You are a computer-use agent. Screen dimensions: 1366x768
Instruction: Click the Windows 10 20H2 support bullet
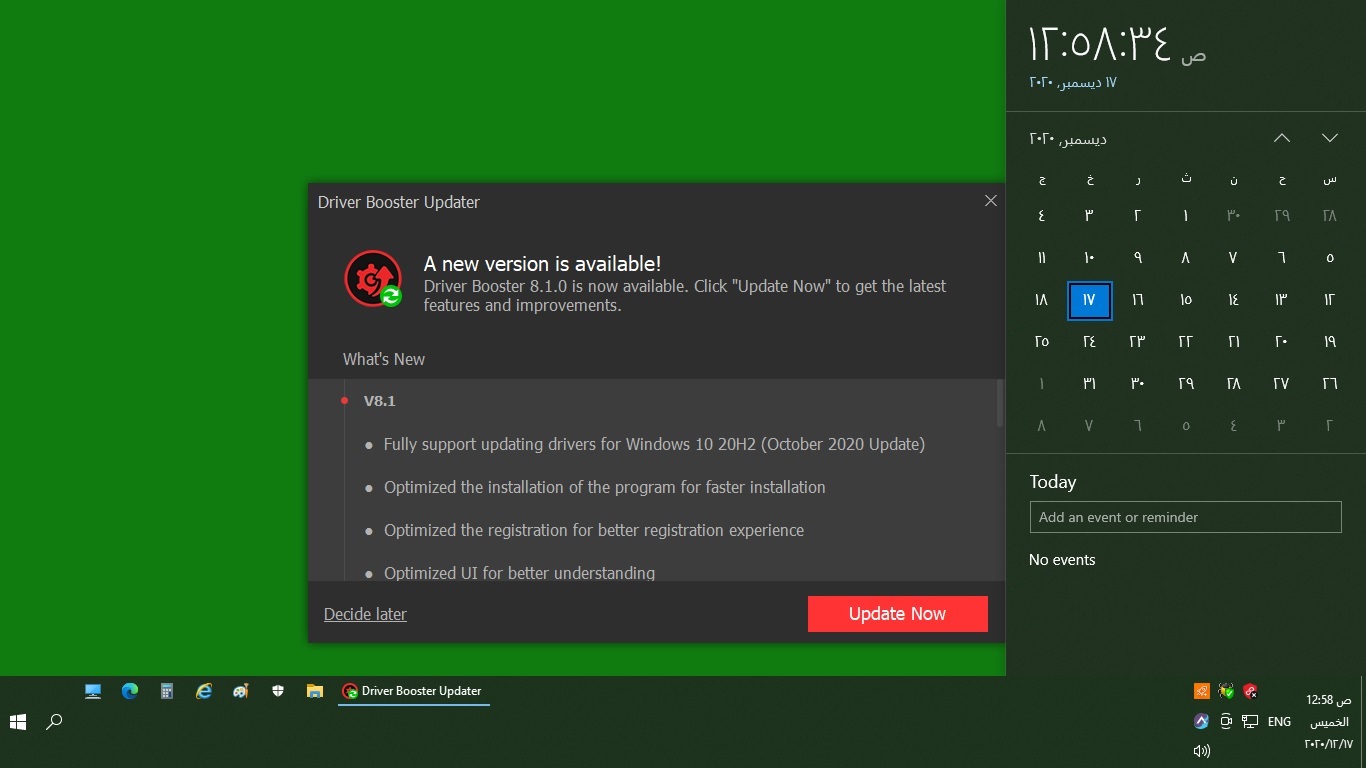(x=654, y=444)
